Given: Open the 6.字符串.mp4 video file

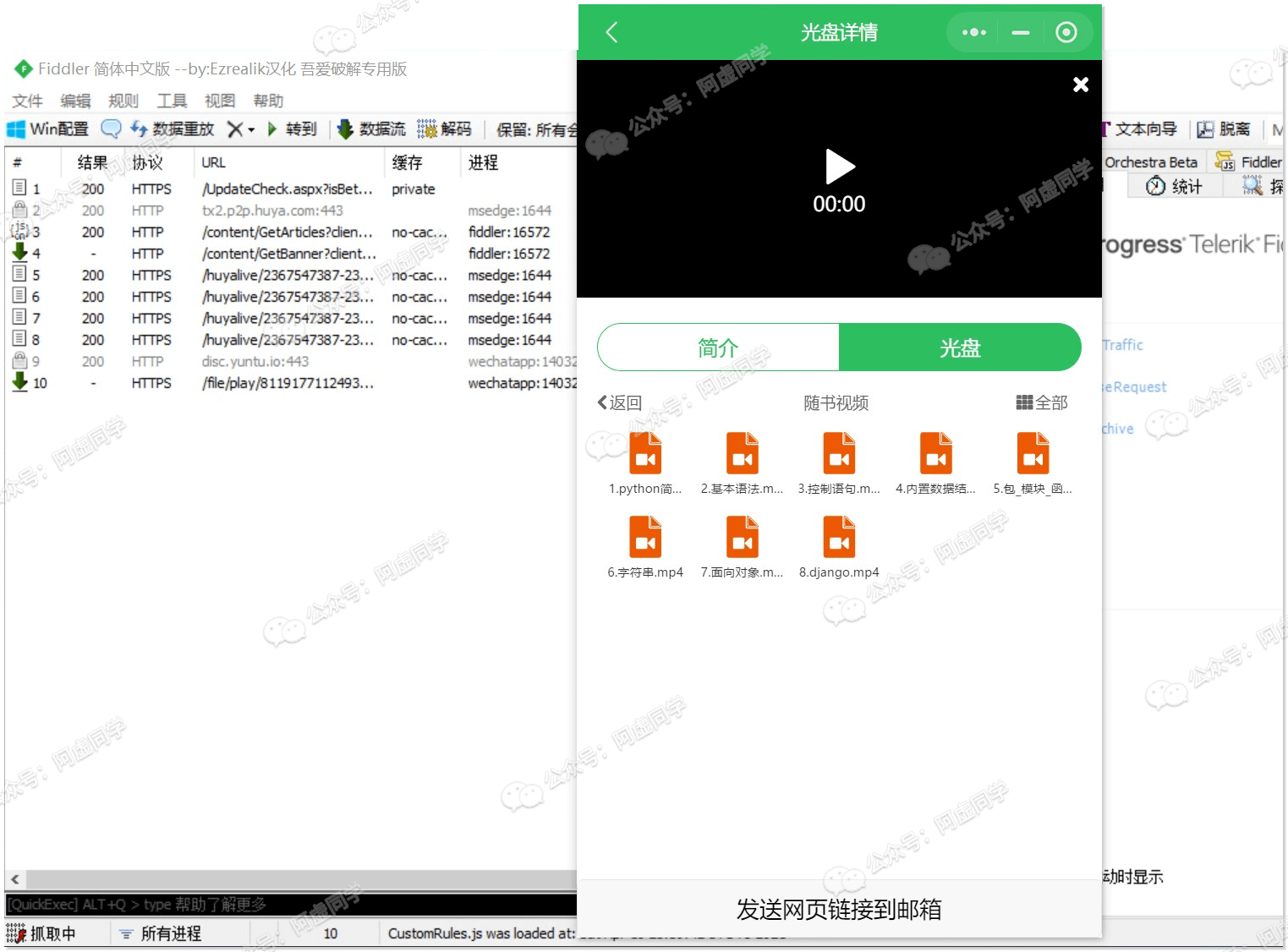Looking at the screenshot, I should [645, 547].
